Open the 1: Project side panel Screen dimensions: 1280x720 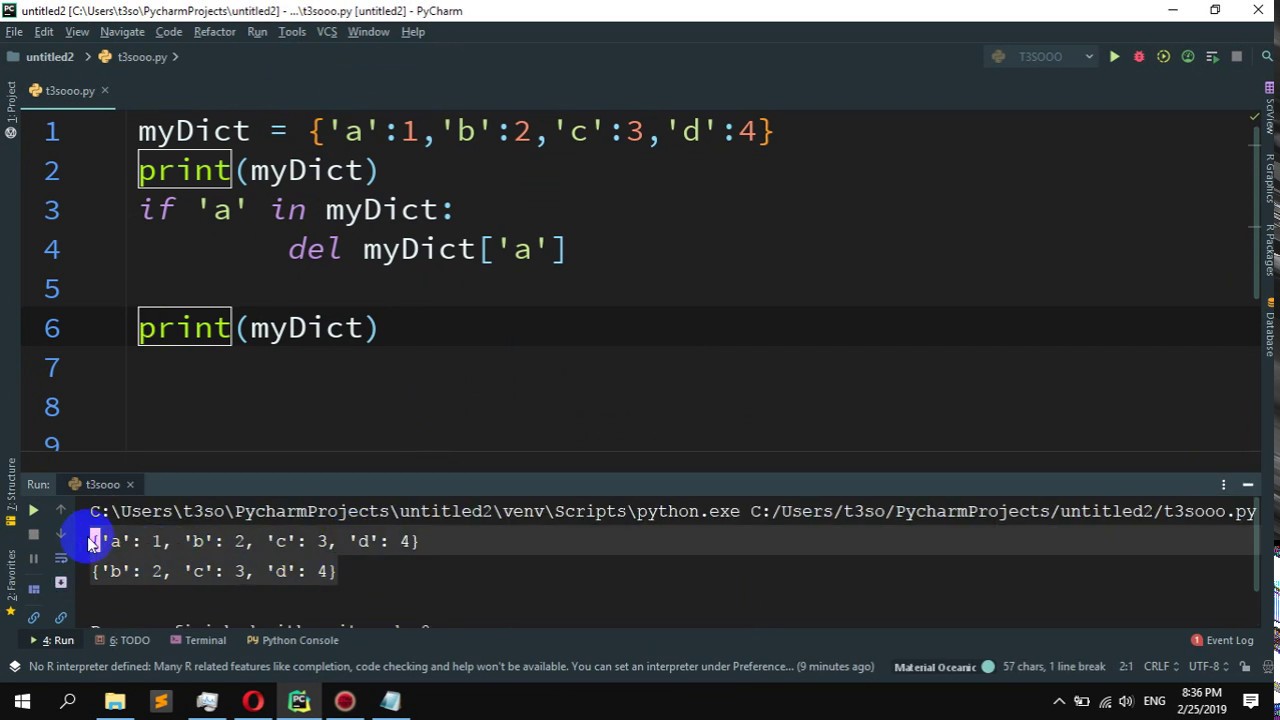(x=11, y=110)
